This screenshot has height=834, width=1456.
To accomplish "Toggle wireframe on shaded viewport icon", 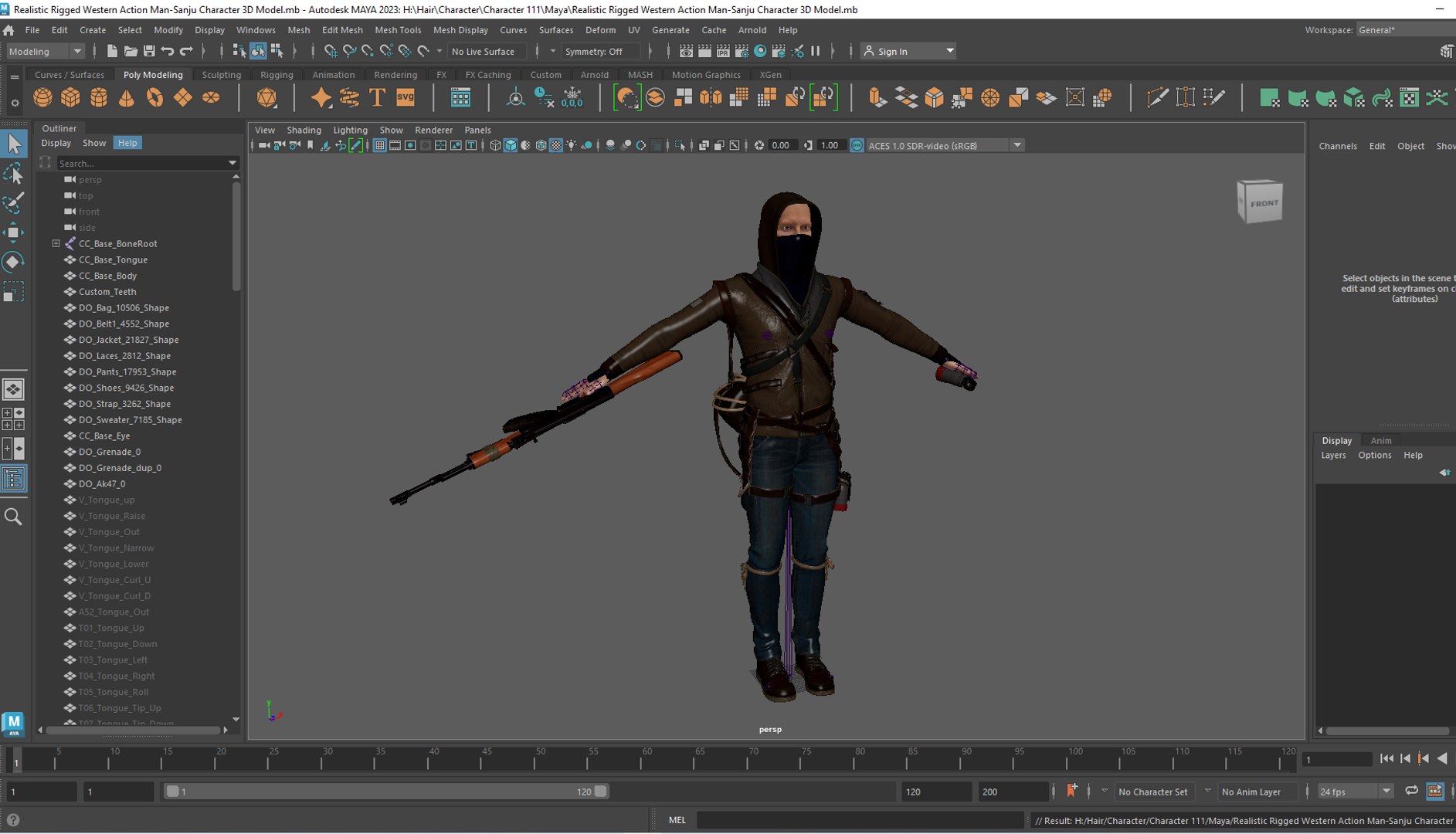I will pyautogui.click(x=541, y=145).
